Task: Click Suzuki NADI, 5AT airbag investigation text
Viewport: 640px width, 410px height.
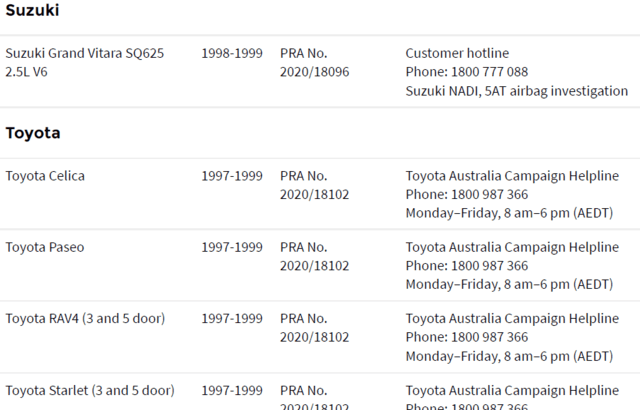Action: (516, 91)
